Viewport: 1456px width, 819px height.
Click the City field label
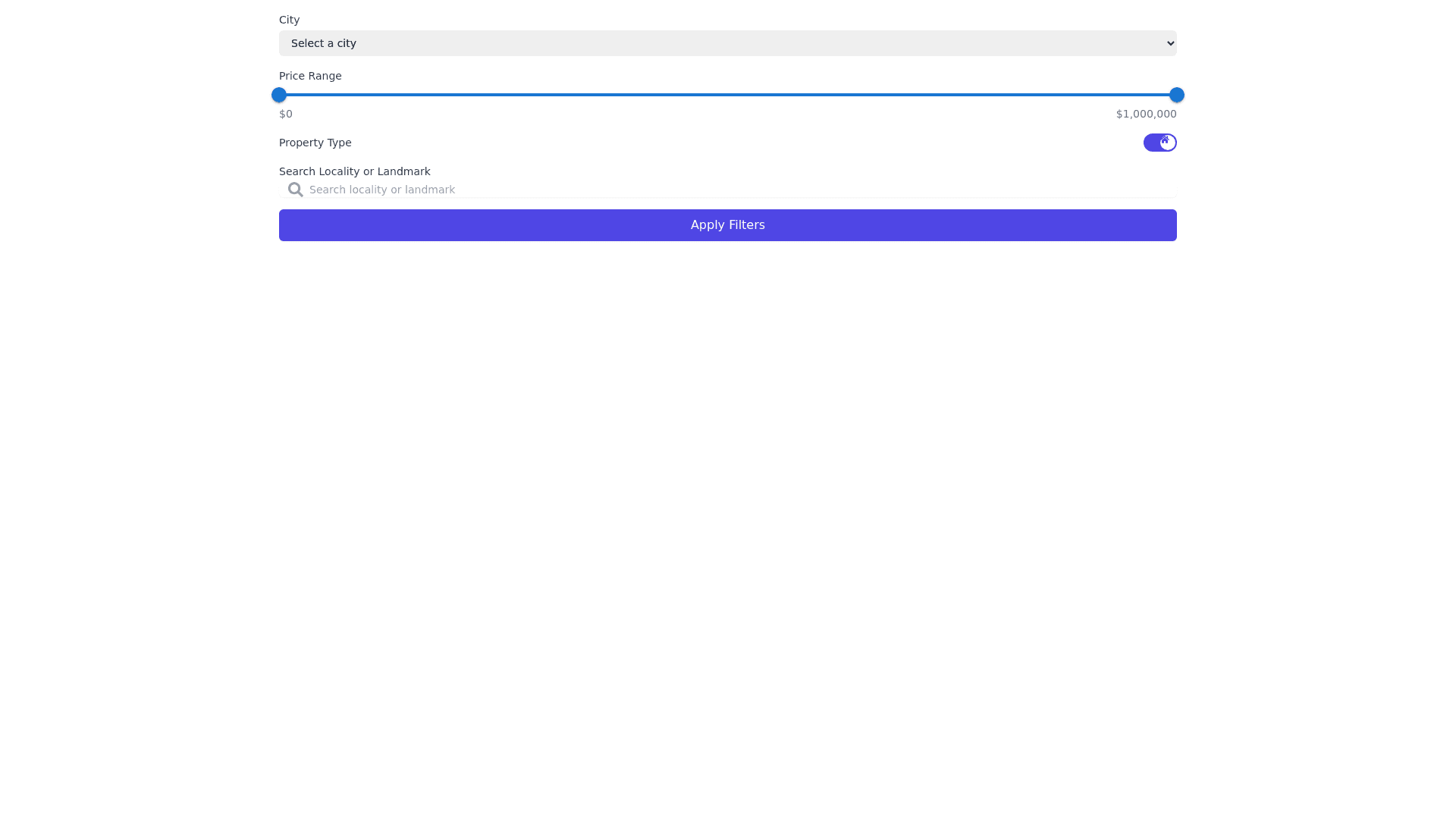click(289, 20)
